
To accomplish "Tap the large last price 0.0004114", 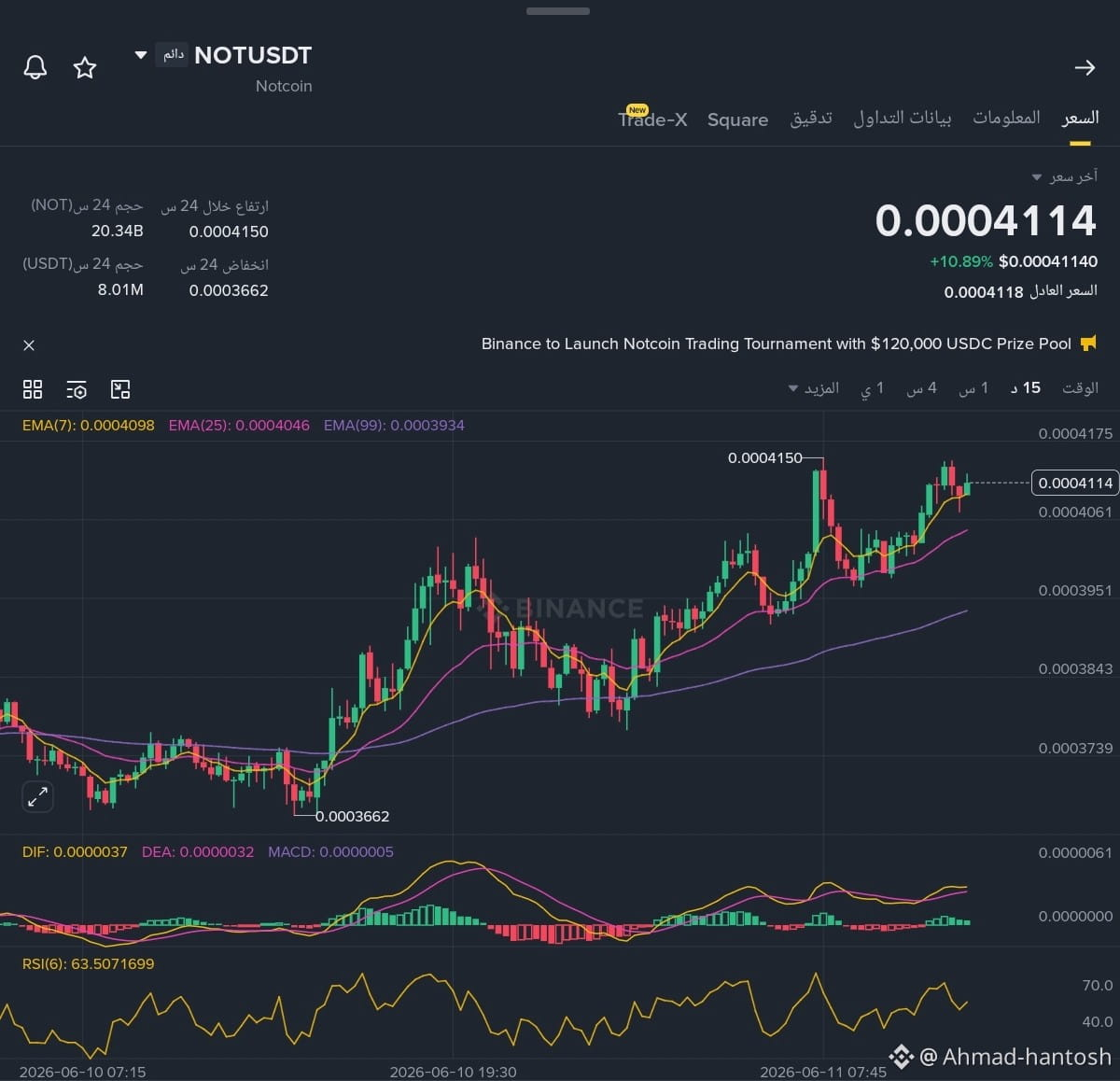I will (x=986, y=220).
